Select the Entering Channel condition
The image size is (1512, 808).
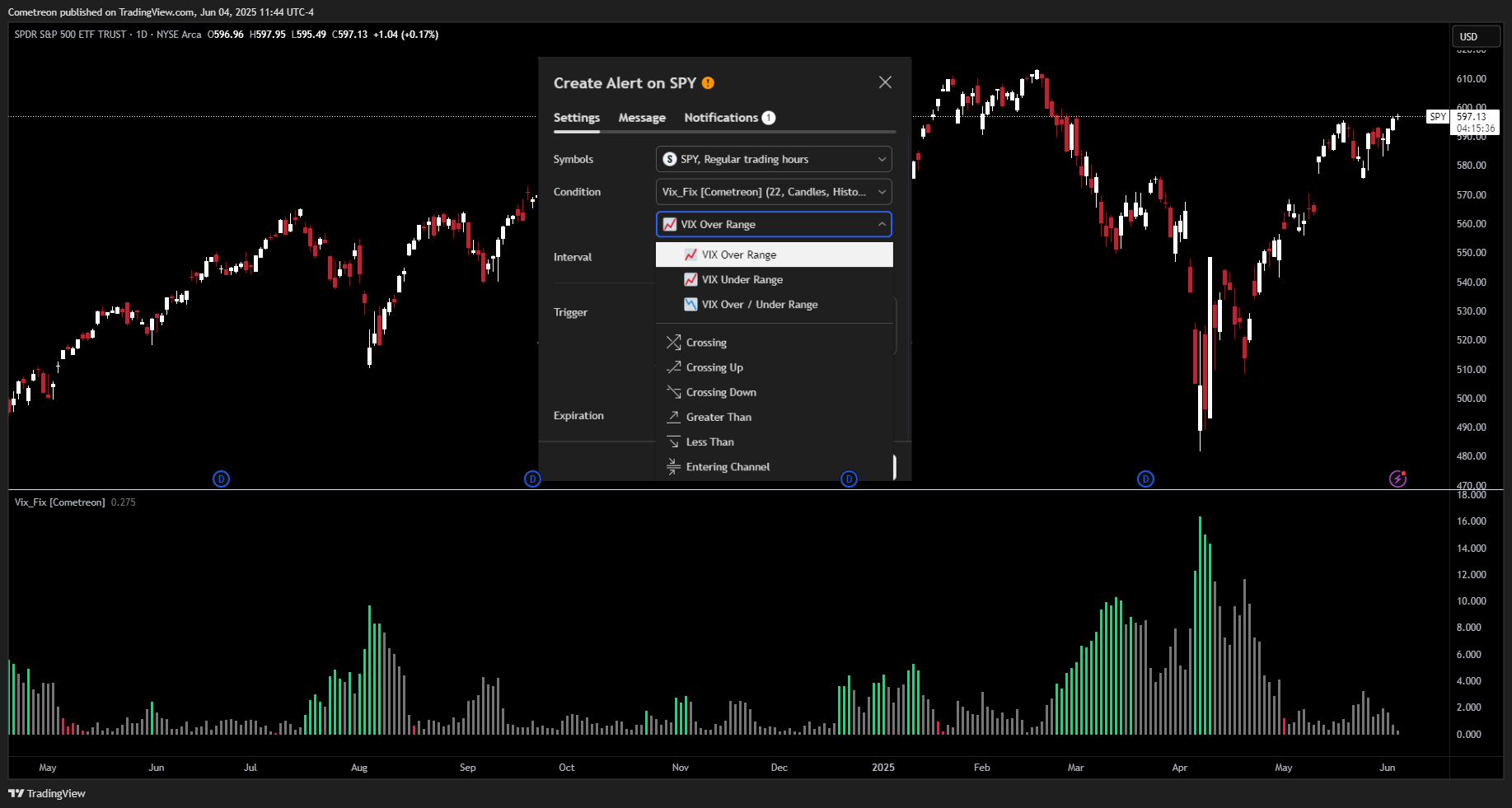tap(774, 466)
